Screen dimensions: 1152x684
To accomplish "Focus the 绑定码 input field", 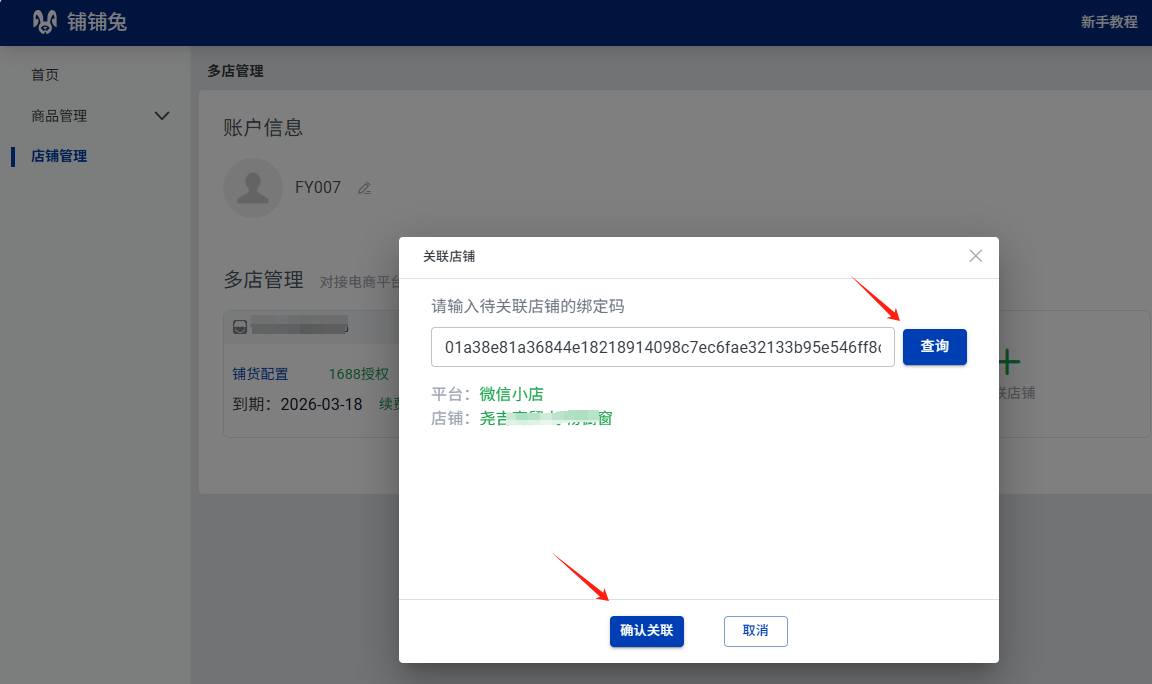I will [662, 347].
